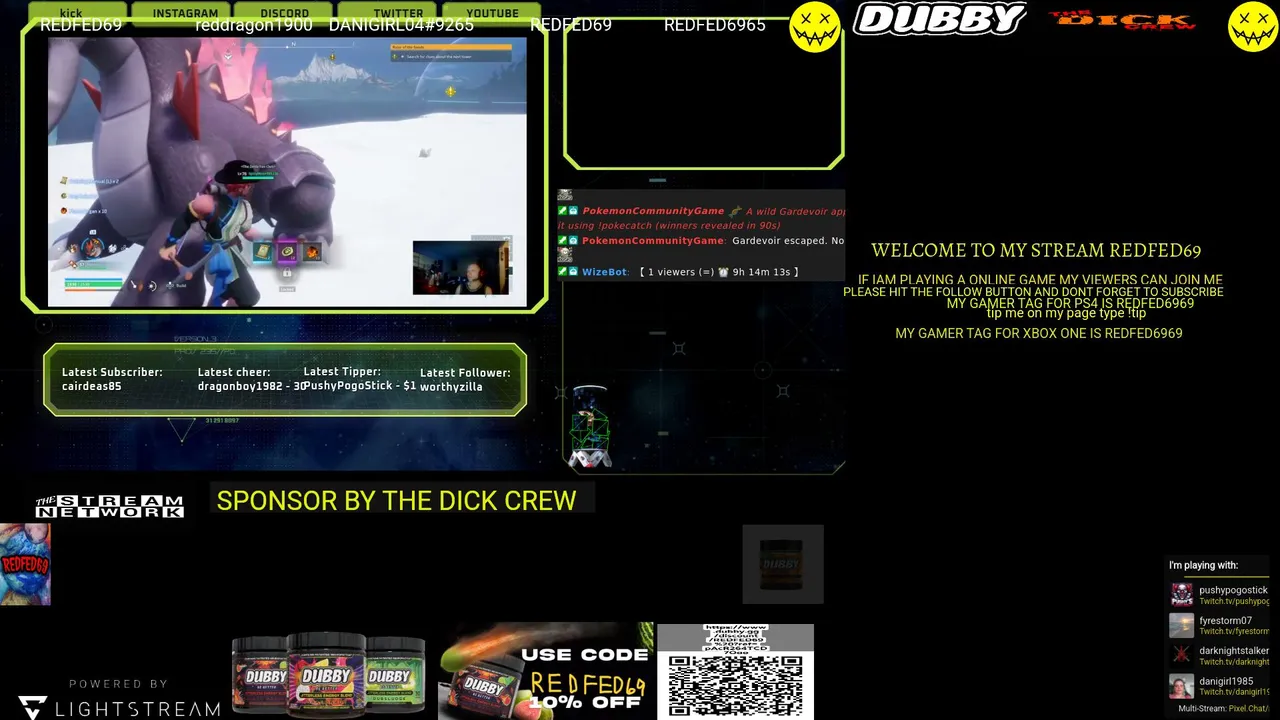Click the REDFED6965 handle label
The width and height of the screenshot is (1280, 720).
[x=715, y=25]
